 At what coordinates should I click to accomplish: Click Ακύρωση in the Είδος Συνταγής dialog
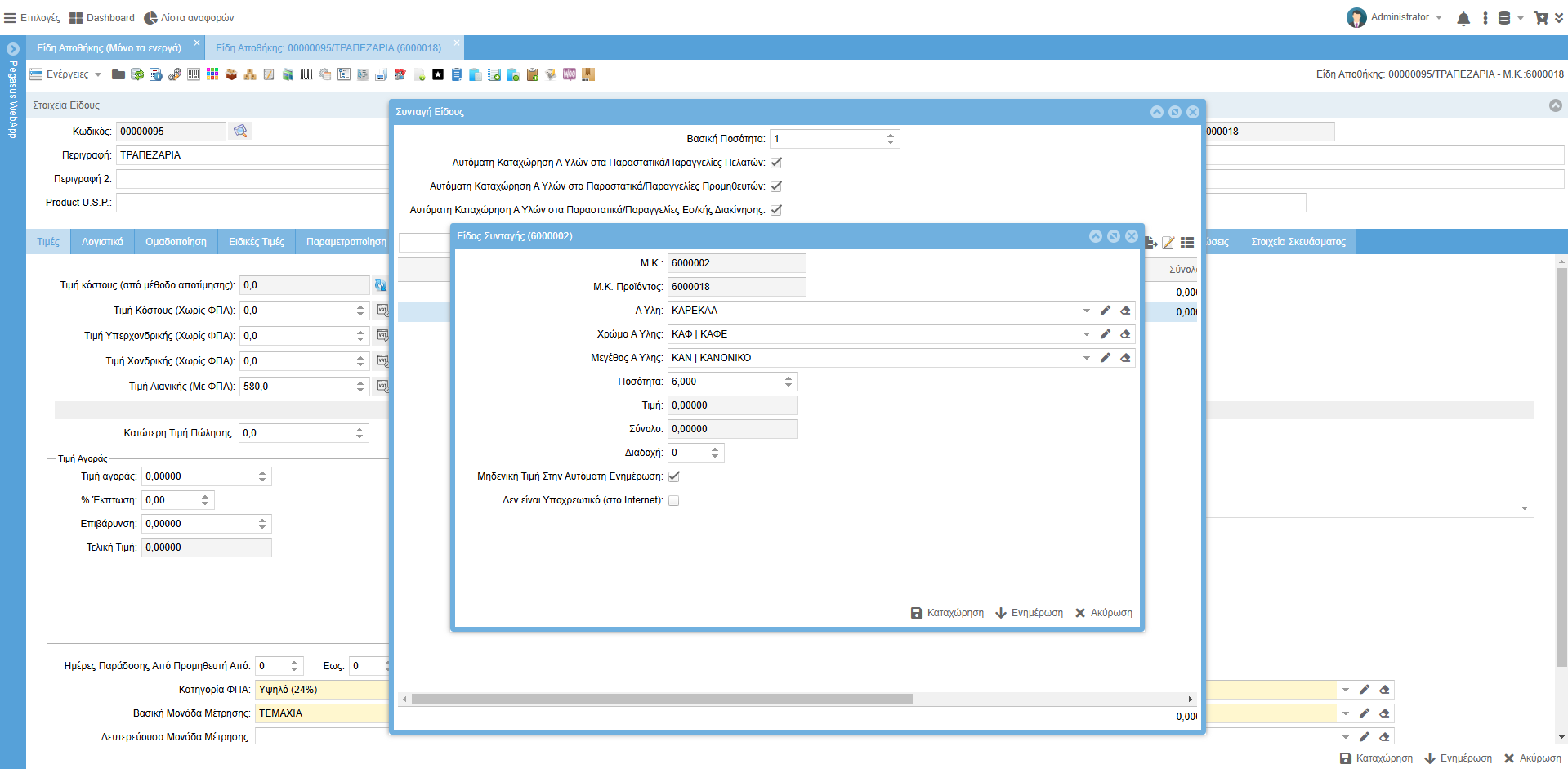(1103, 613)
